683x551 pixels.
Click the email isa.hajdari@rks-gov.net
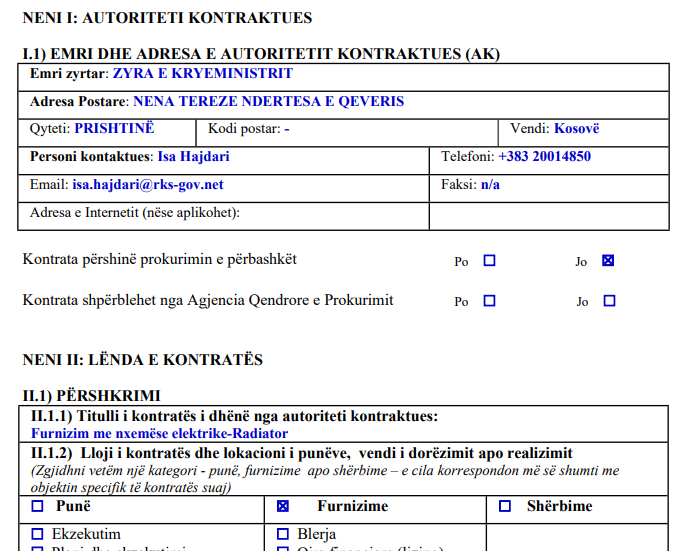click(x=147, y=185)
